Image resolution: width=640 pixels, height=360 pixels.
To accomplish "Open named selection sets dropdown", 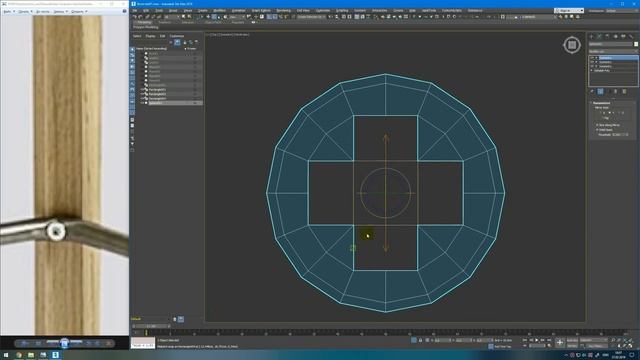I will click(311, 17).
